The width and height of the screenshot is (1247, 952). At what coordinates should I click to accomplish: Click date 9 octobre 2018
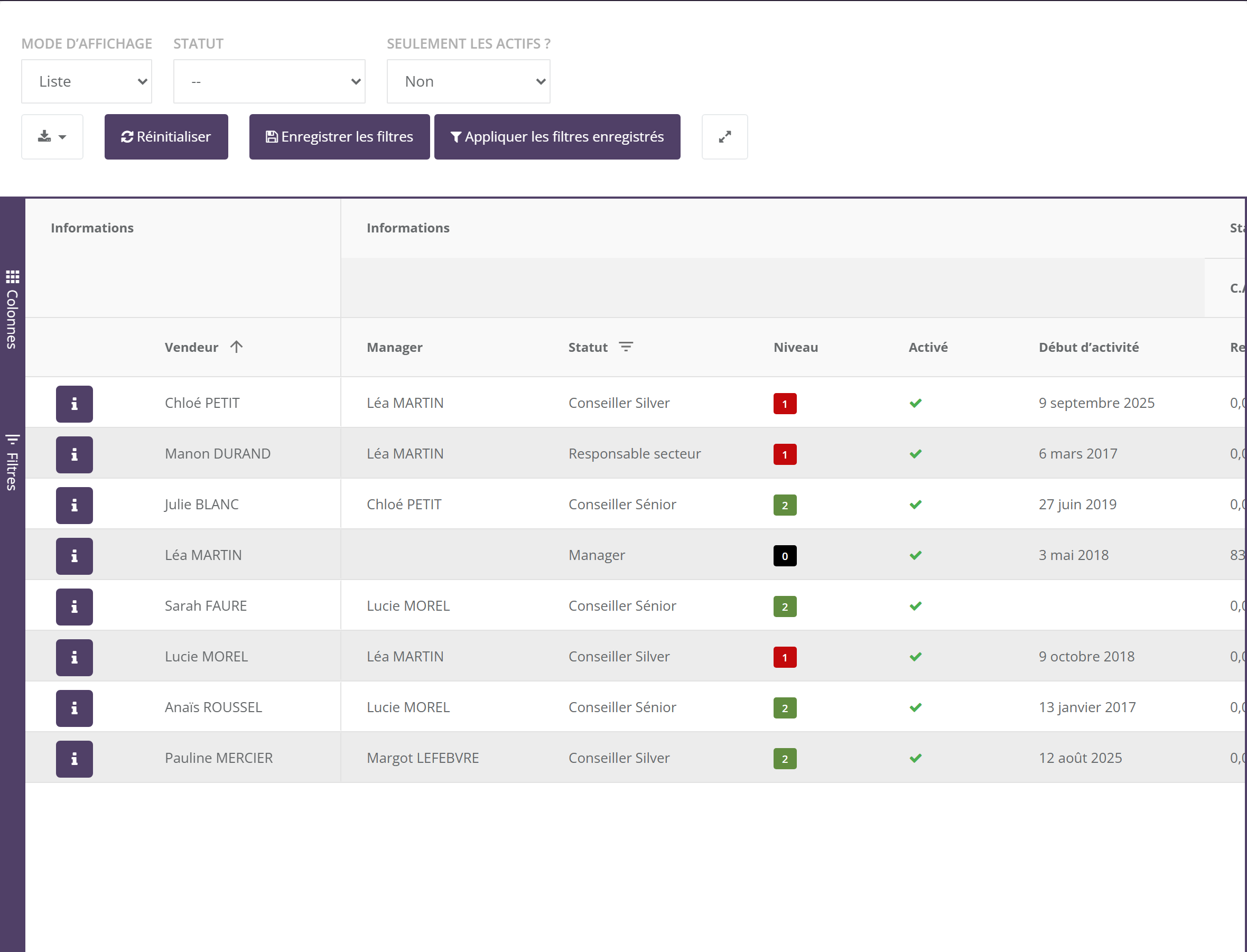1086,657
